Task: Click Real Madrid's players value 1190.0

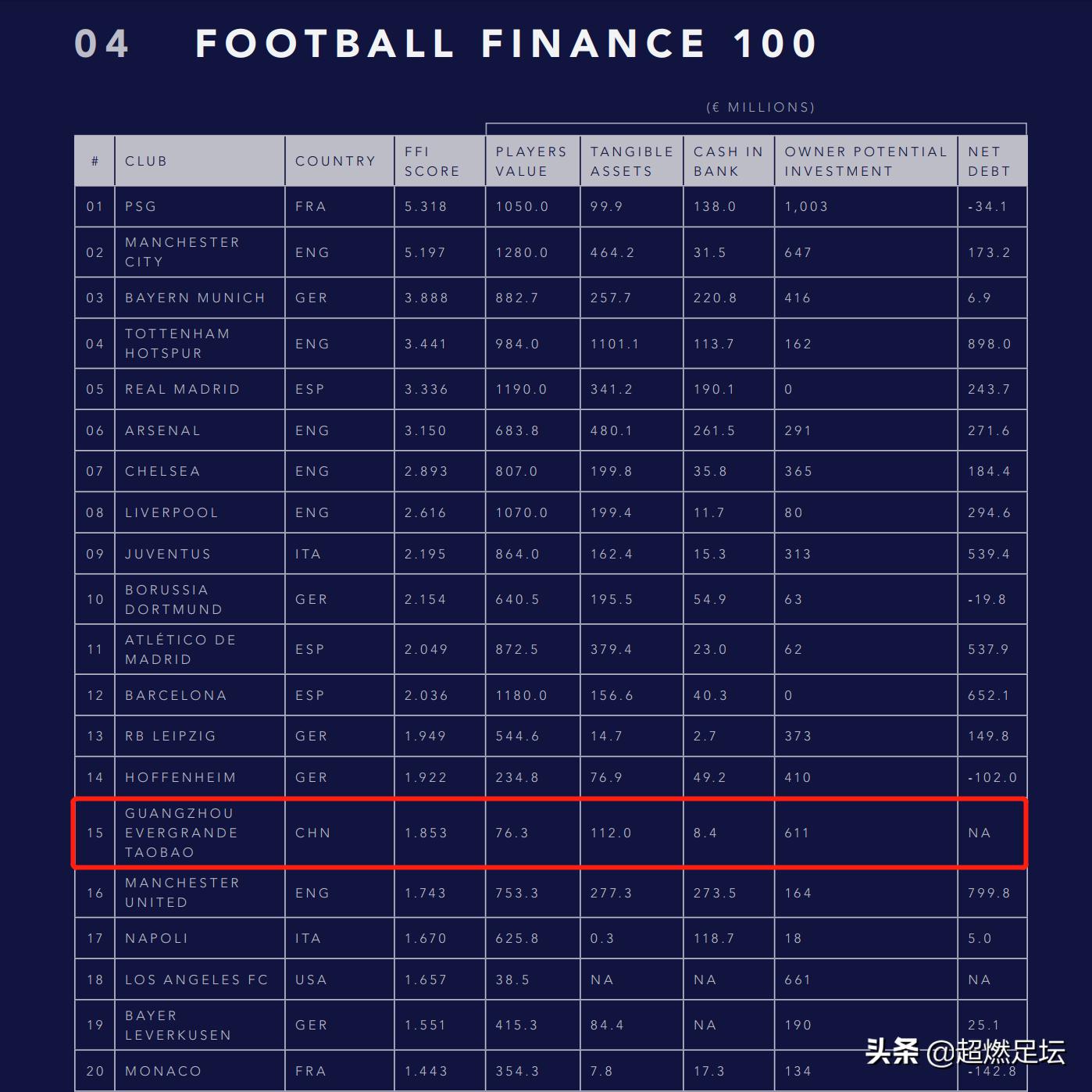Action: point(521,389)
